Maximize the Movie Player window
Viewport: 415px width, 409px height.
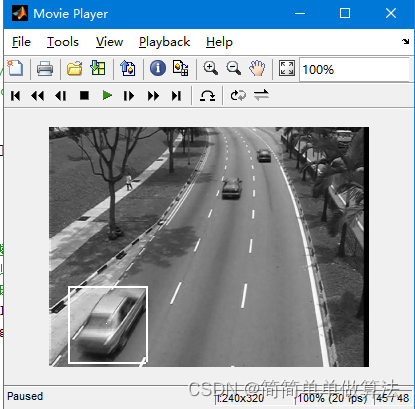(345, 13)
